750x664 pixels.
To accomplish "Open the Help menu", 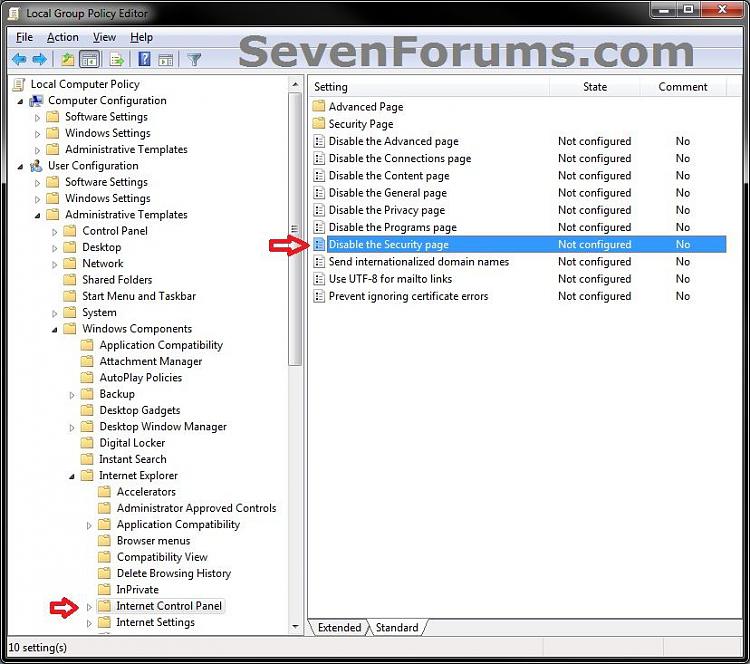I will (x=142, y=37).
